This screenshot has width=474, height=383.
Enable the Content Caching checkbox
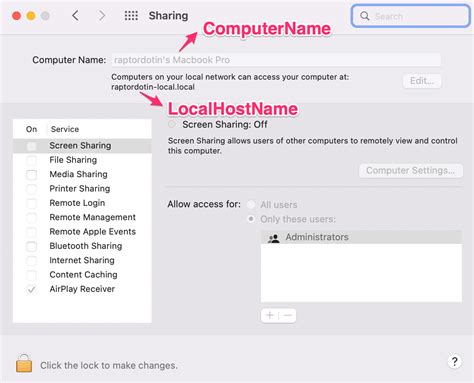[32, 275]
